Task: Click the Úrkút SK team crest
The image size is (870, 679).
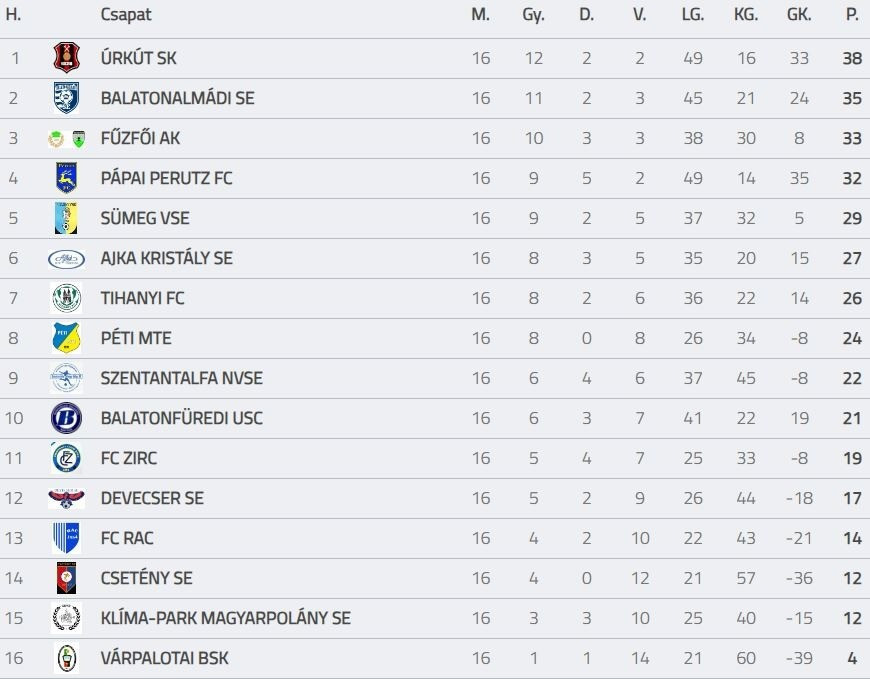Action: click(66, 58)
